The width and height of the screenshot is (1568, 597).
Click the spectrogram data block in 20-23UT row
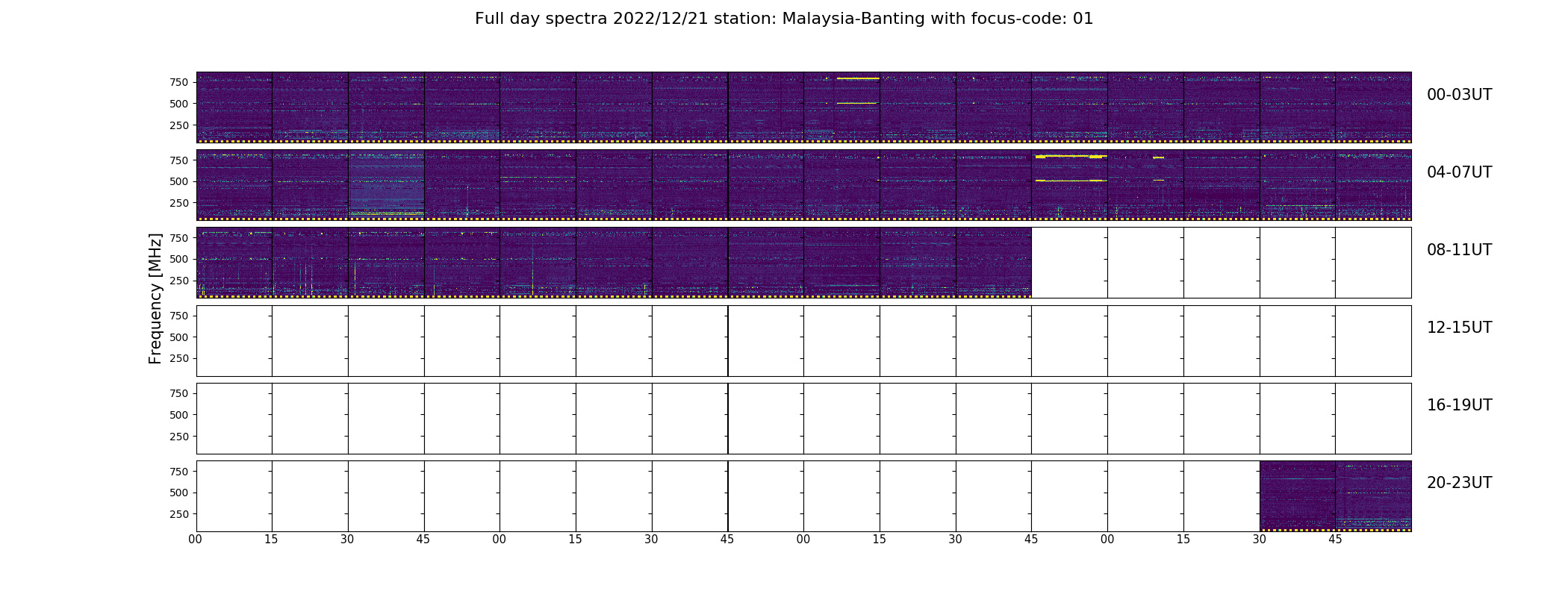(x=1335, y=496)
